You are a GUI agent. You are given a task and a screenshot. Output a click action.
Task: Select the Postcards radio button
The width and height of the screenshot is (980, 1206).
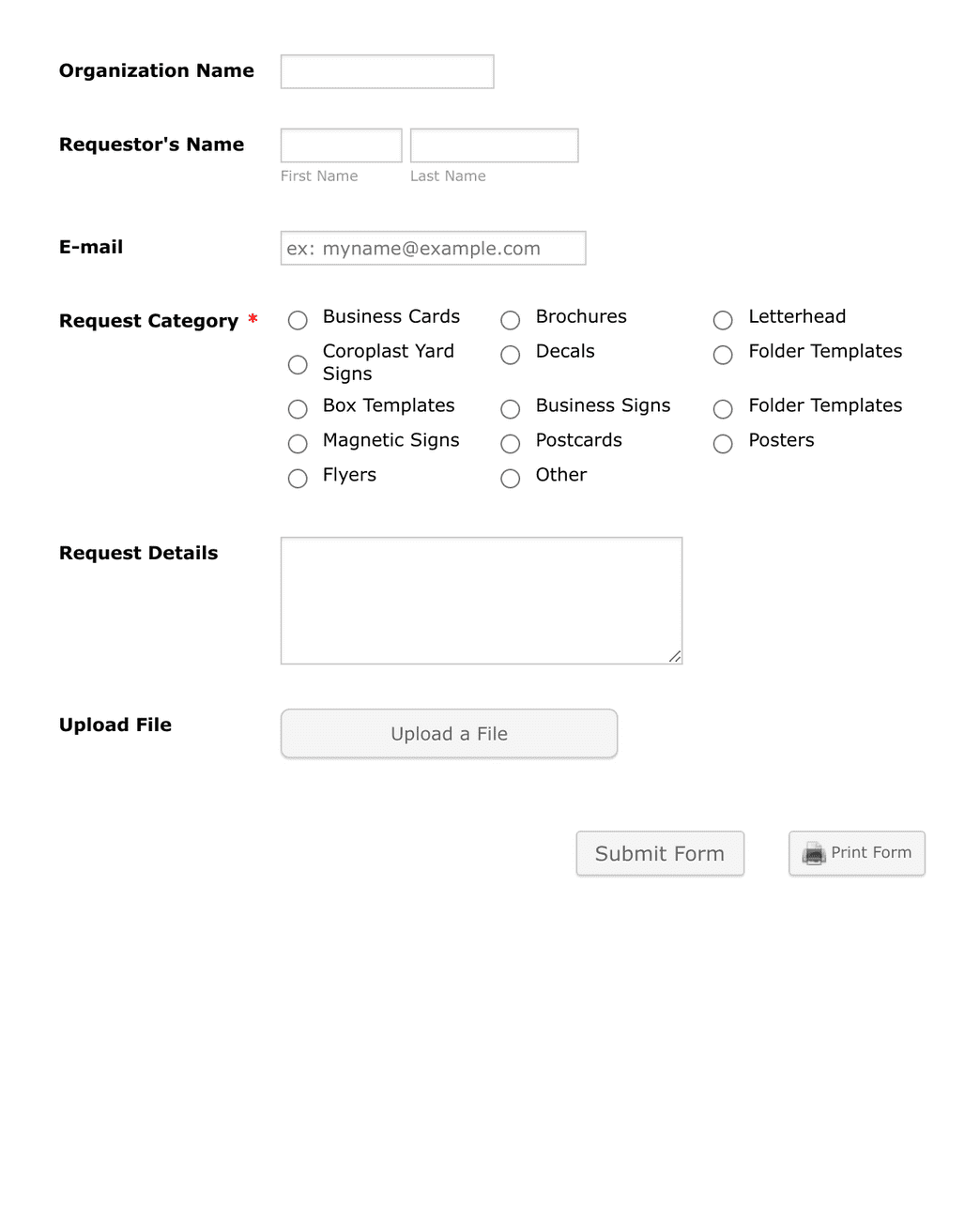click(510, 444)
